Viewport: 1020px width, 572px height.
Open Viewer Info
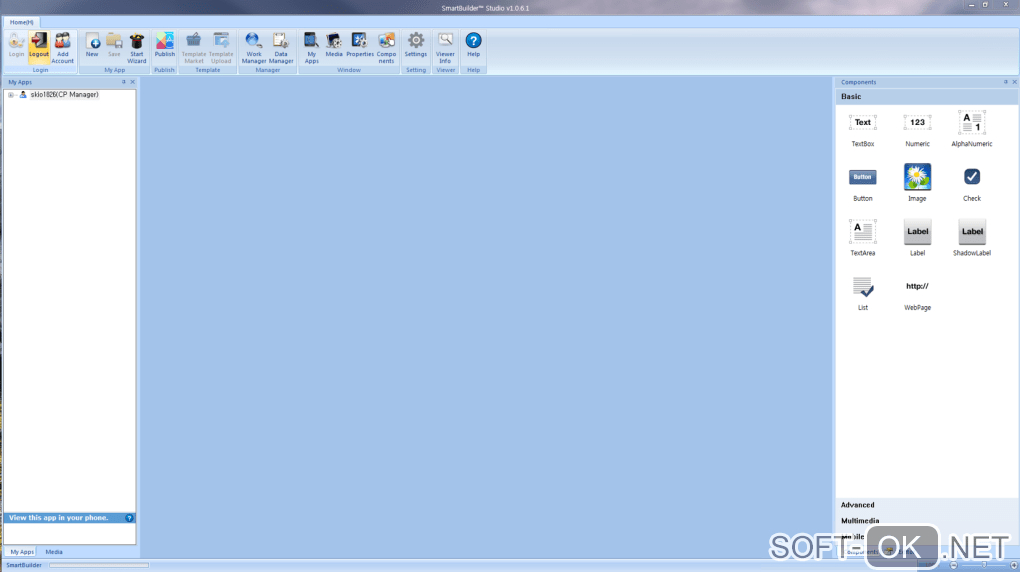(x=445, y=48)
